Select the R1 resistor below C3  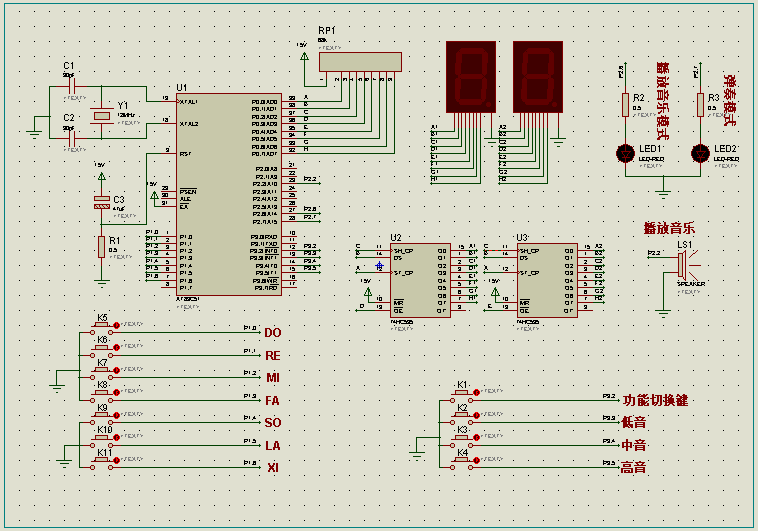pyautogui.click(x=102, y=247)
